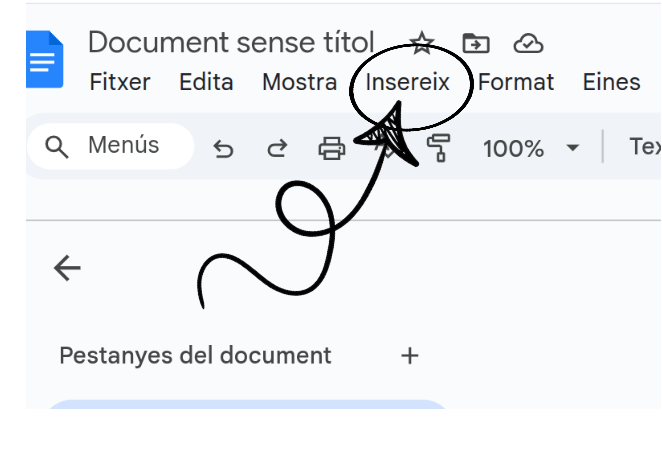Star the document as a favorite
Image resolution: width=662 pixels, height=465 pixels.
423,43
